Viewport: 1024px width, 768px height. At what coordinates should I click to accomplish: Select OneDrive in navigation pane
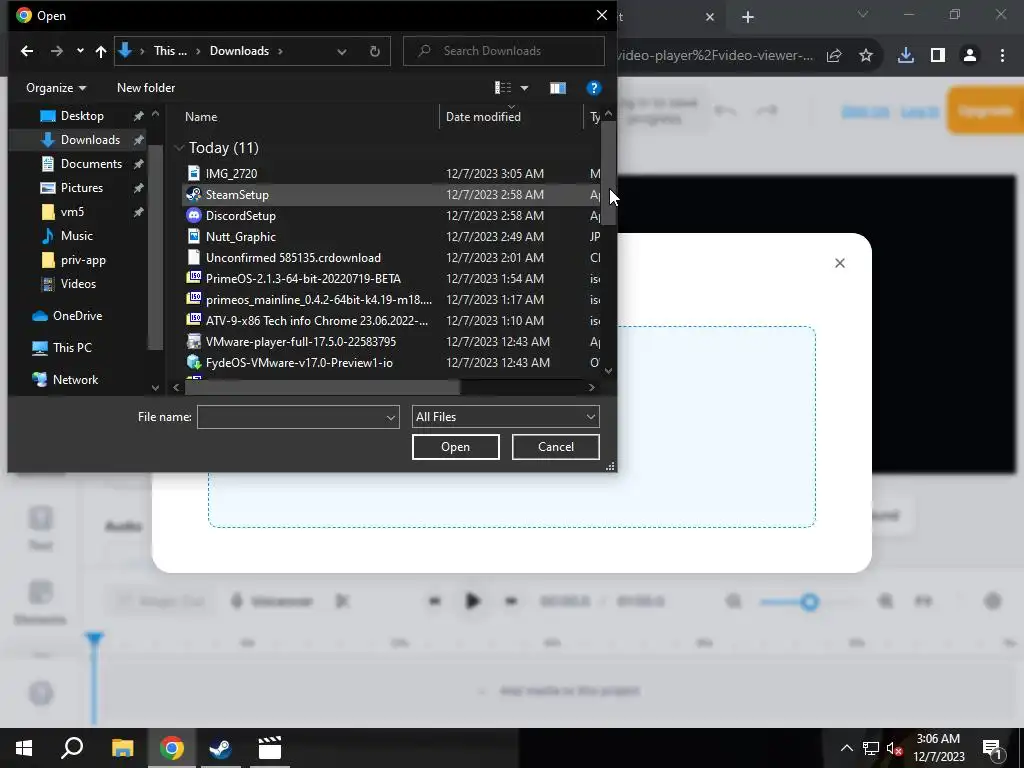pyautogui.click(x=77, y=315)
